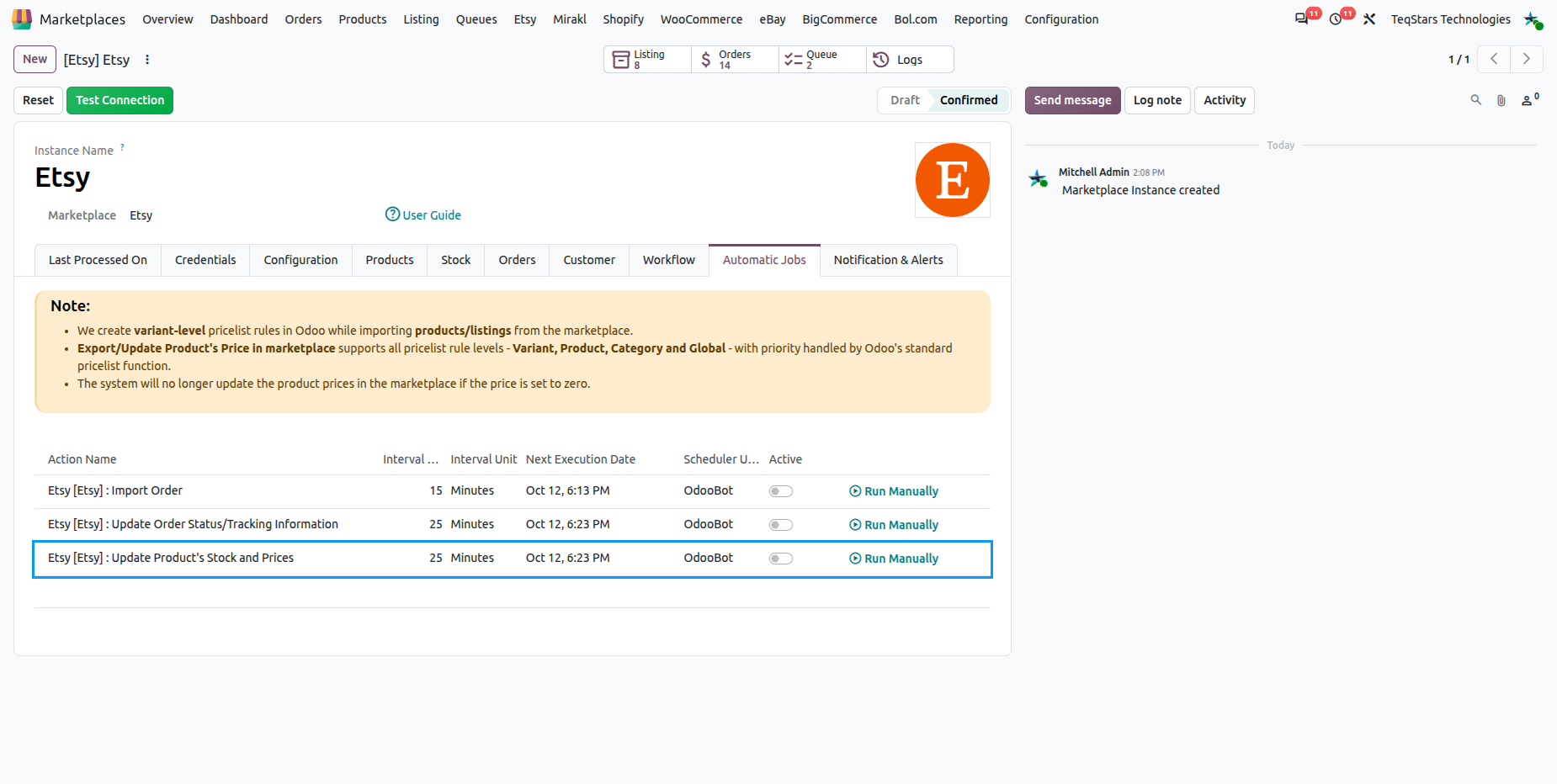Open the Queue stat button
Screen dimensions: 1557x784
tap(822, 60)
